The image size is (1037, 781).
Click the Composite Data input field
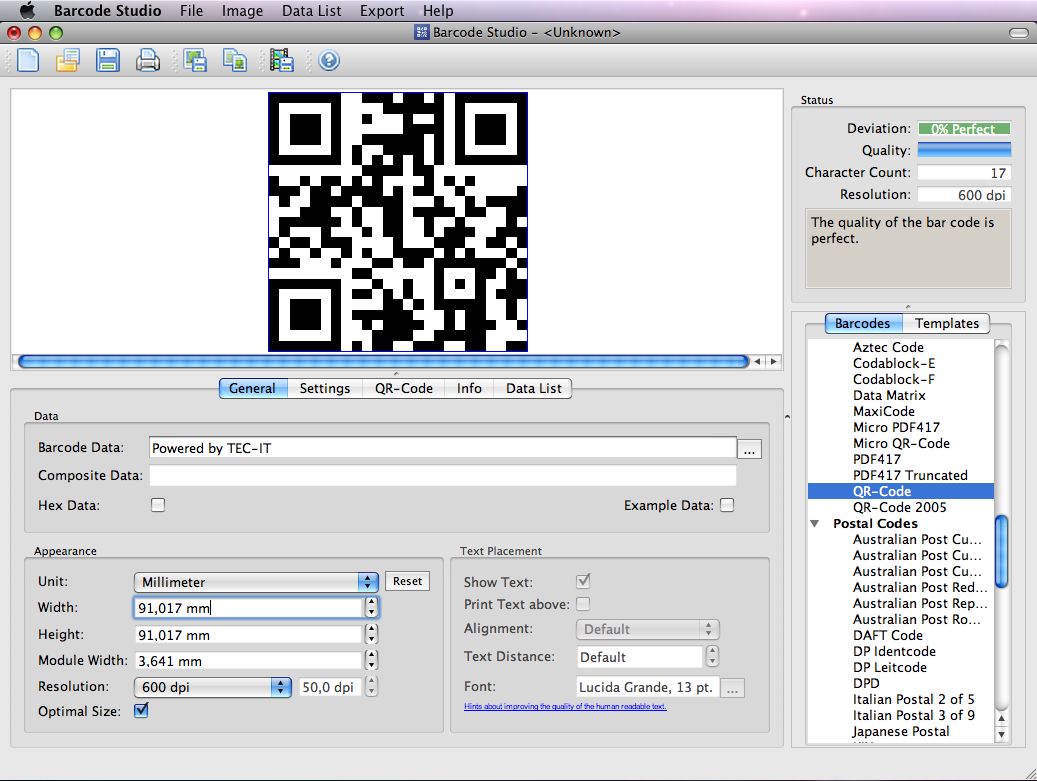click(x=442, y=475)
